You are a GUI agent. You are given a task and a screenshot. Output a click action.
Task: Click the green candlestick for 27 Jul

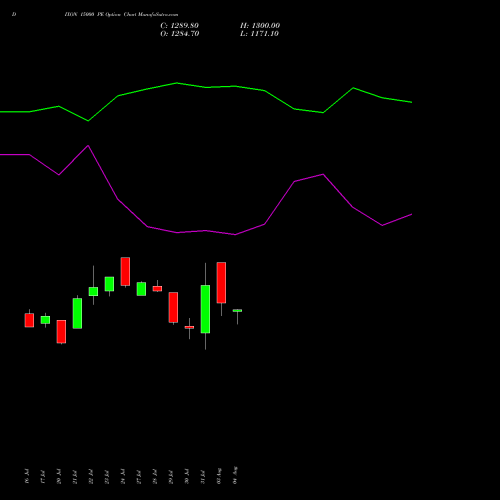pos(141,289)
